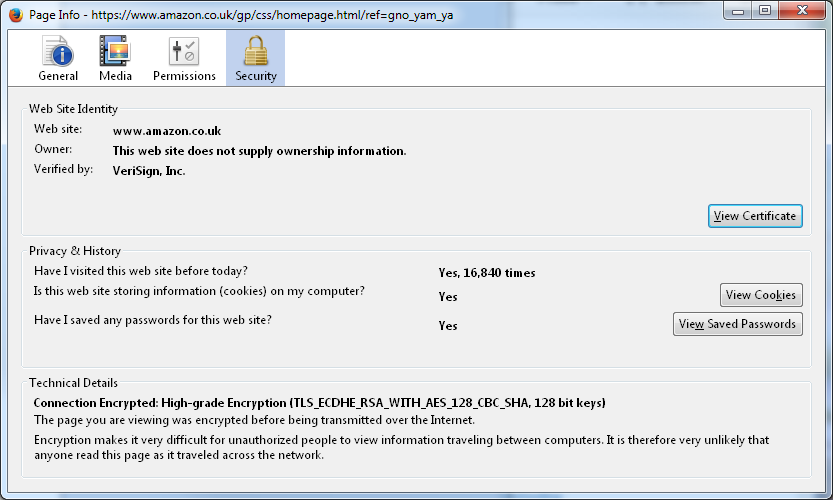The height and width of the screenshot is (500, 833).
Task: Click the Web Site Identity group label
Action: pyautogui.click(x=73, y=109)
